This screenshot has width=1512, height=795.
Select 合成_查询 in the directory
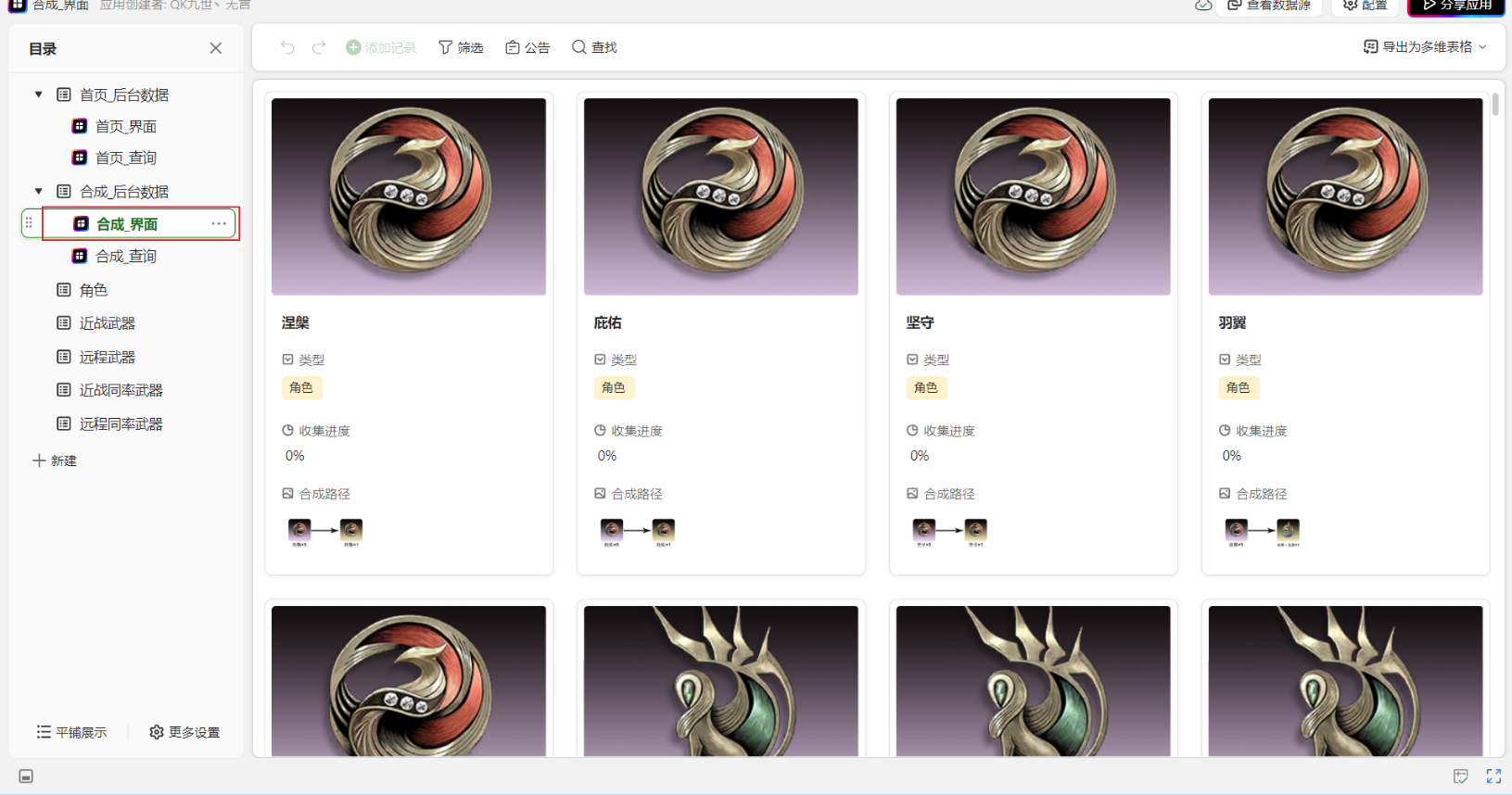126,256
